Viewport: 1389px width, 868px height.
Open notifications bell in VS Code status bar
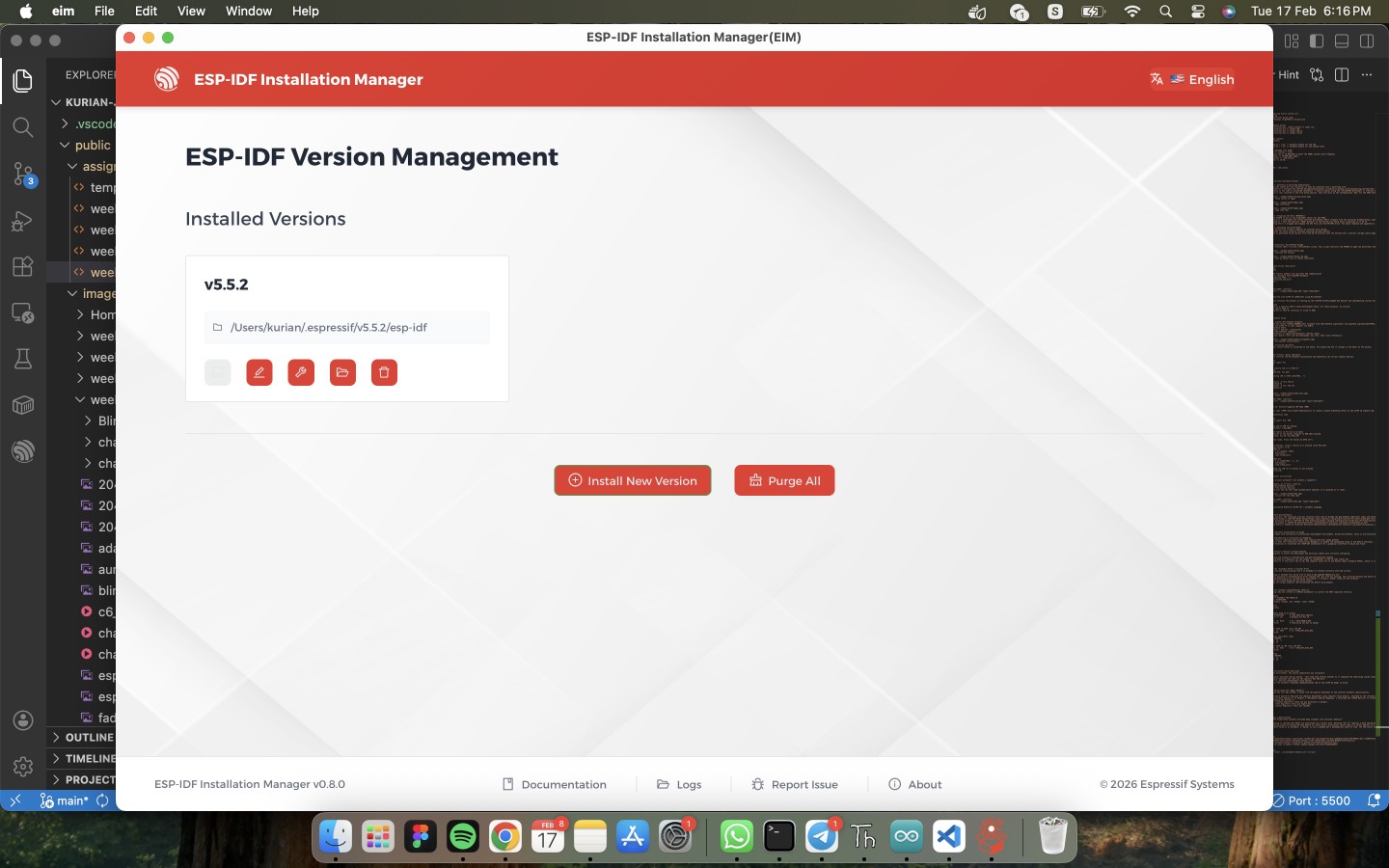pyautogui.click(x=1375, y=800)
